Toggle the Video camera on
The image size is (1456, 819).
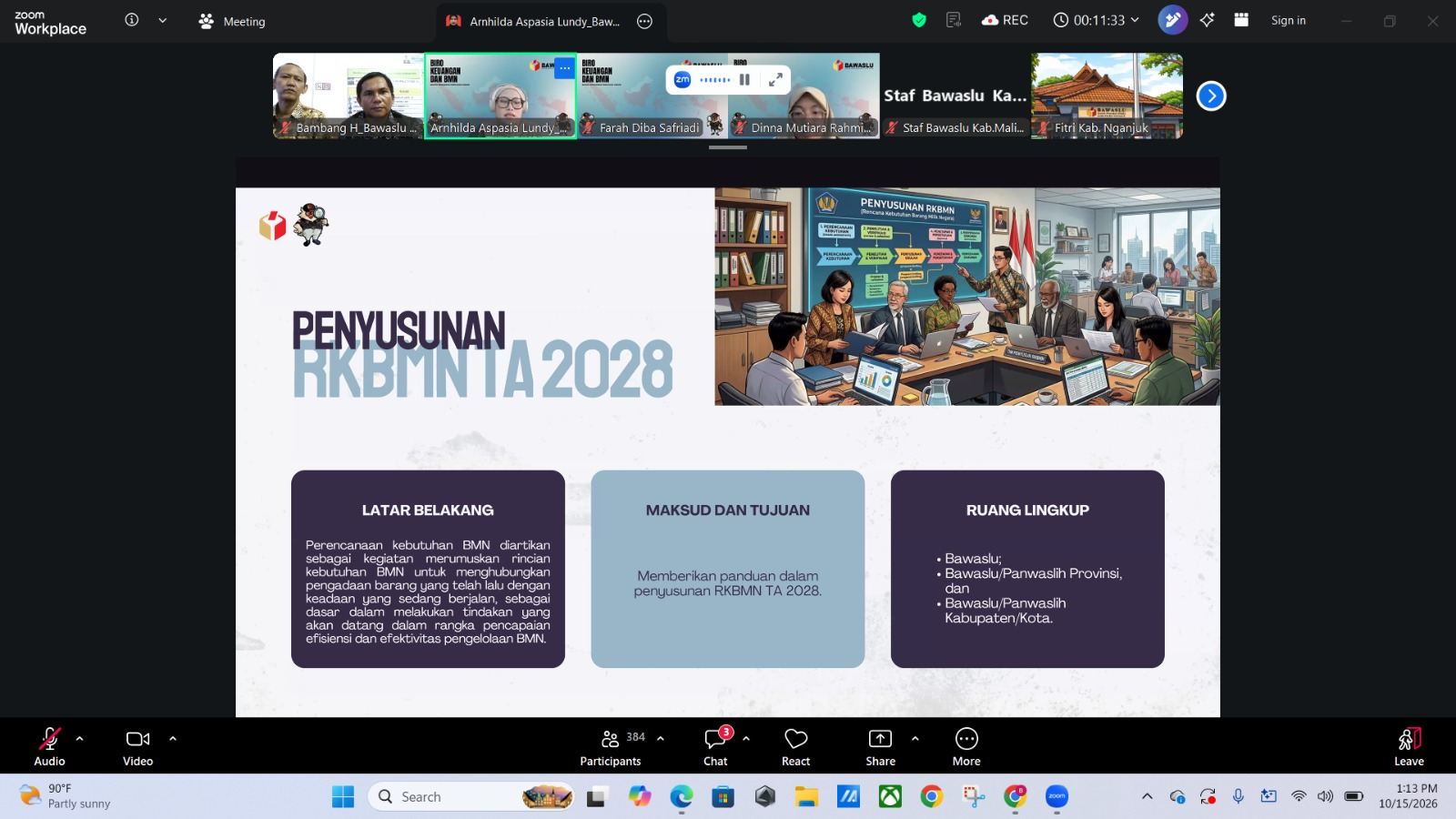pyautogui.click(x=138, y=747)
